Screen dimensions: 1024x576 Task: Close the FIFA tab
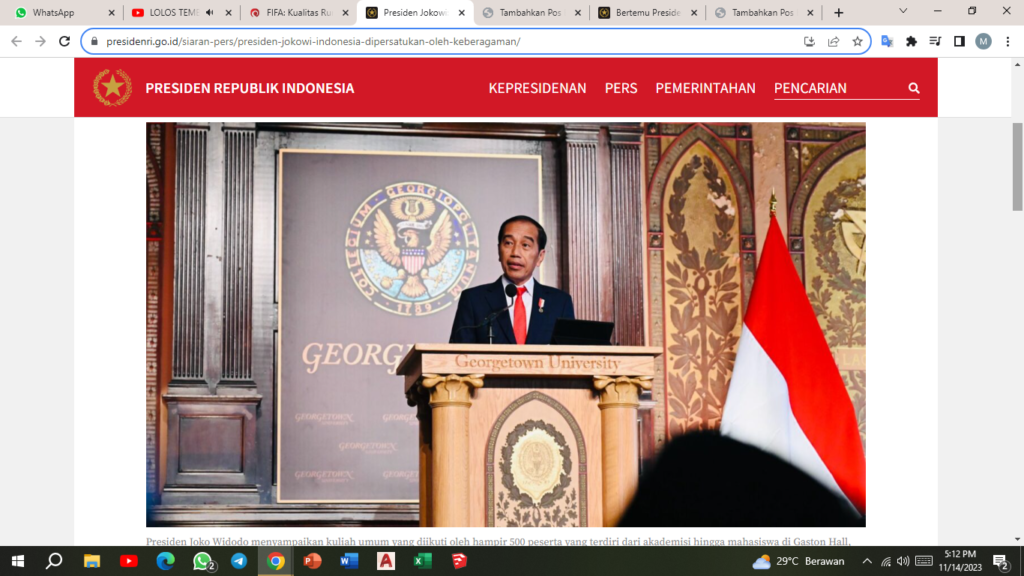(345, 12)
